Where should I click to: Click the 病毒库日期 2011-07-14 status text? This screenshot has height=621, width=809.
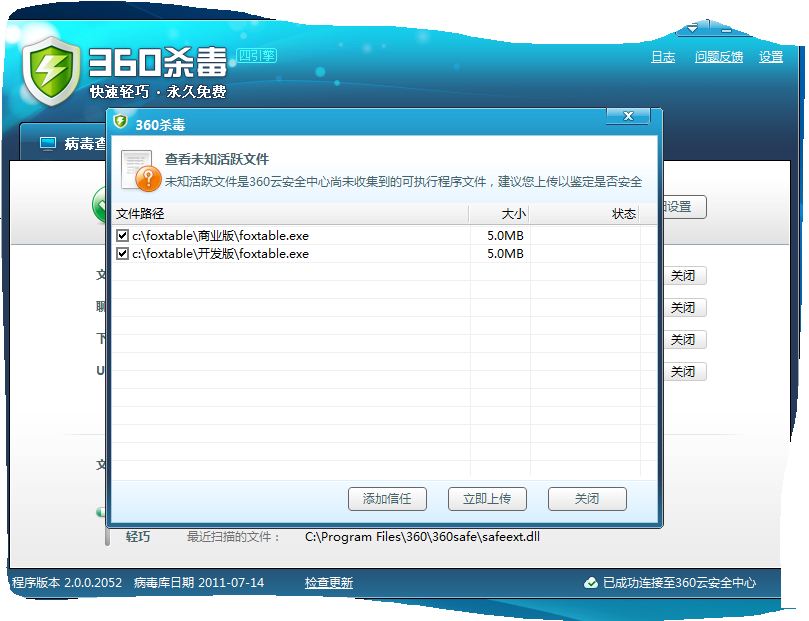(199, 583)
